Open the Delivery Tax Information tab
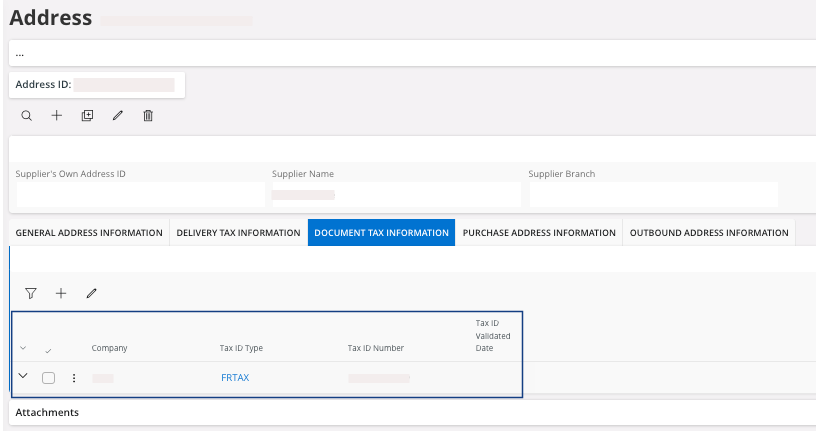 pos(238,233)
